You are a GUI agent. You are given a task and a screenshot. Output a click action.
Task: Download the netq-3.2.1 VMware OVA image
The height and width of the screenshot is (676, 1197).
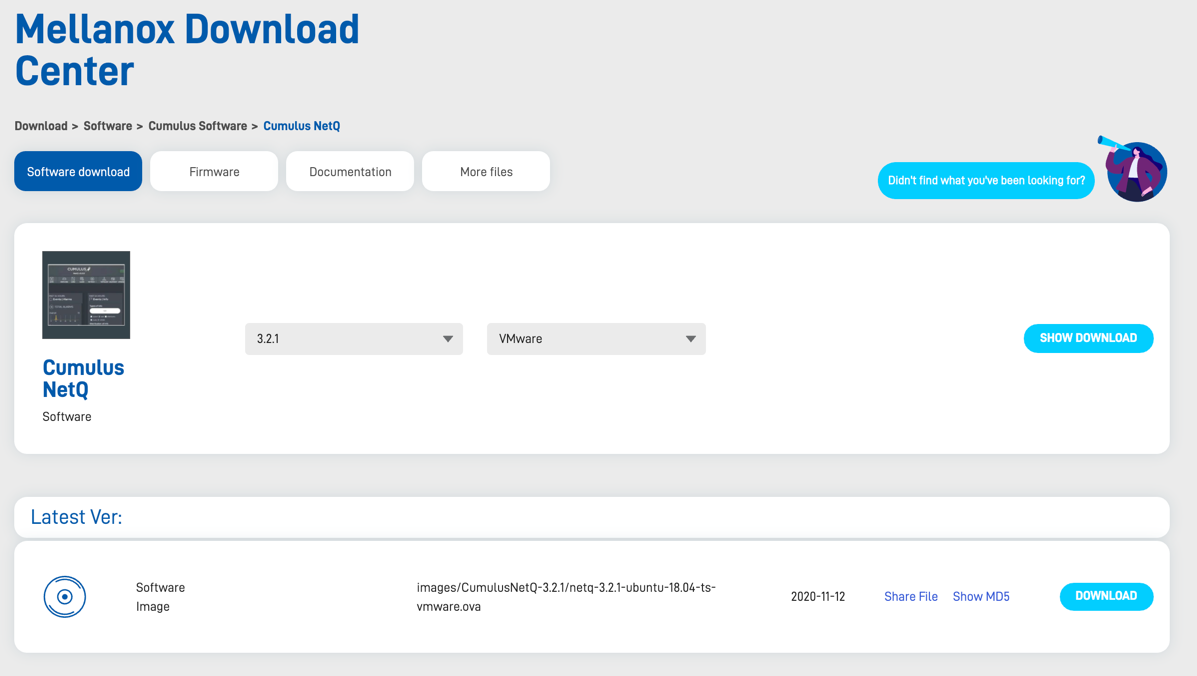coord(1106,596)
